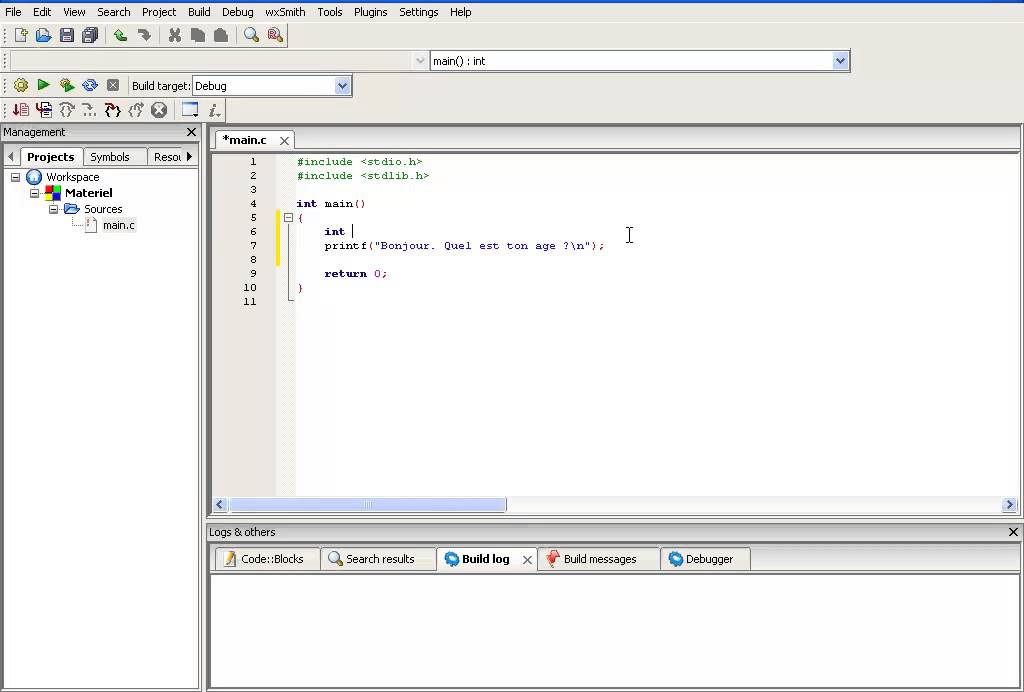Select the Projects tab in Management
The height and width of the screenshot is (692, 1024).
click(51, 157)
